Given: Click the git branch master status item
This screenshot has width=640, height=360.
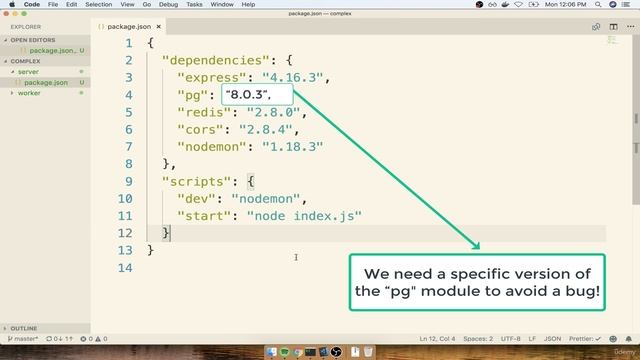Looking at the screenshot, I should click(x=23, y=339).
